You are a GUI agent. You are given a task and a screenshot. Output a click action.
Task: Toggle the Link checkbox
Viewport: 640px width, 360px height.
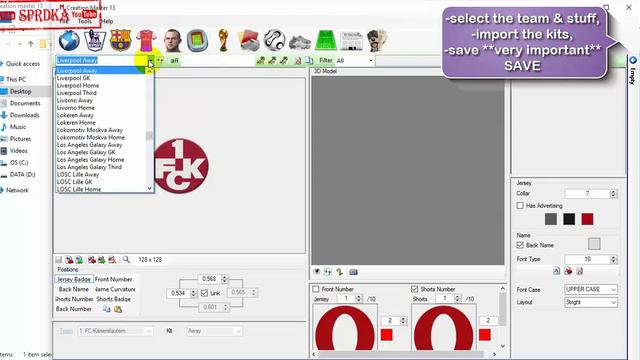pyautogui.click(x=204, y=293)
